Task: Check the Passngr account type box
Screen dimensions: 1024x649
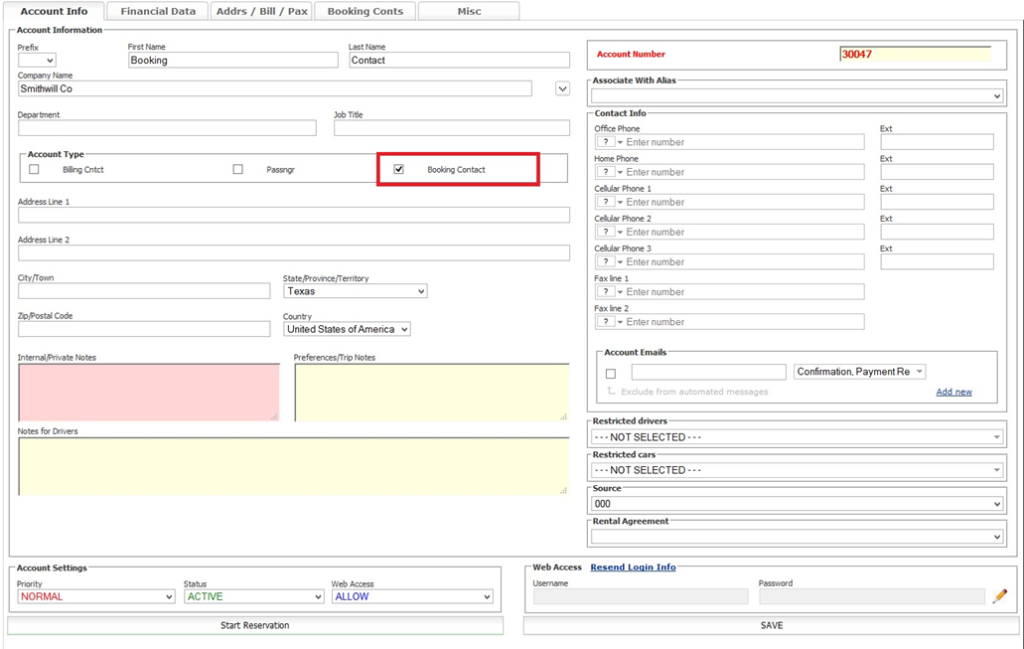Action: click(x=238, y=170)
